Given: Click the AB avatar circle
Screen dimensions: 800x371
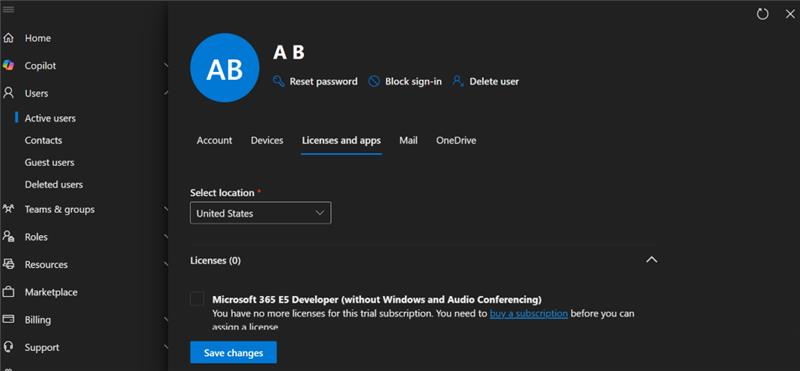Looking at the screenshot, I should [x=224, y=68].
